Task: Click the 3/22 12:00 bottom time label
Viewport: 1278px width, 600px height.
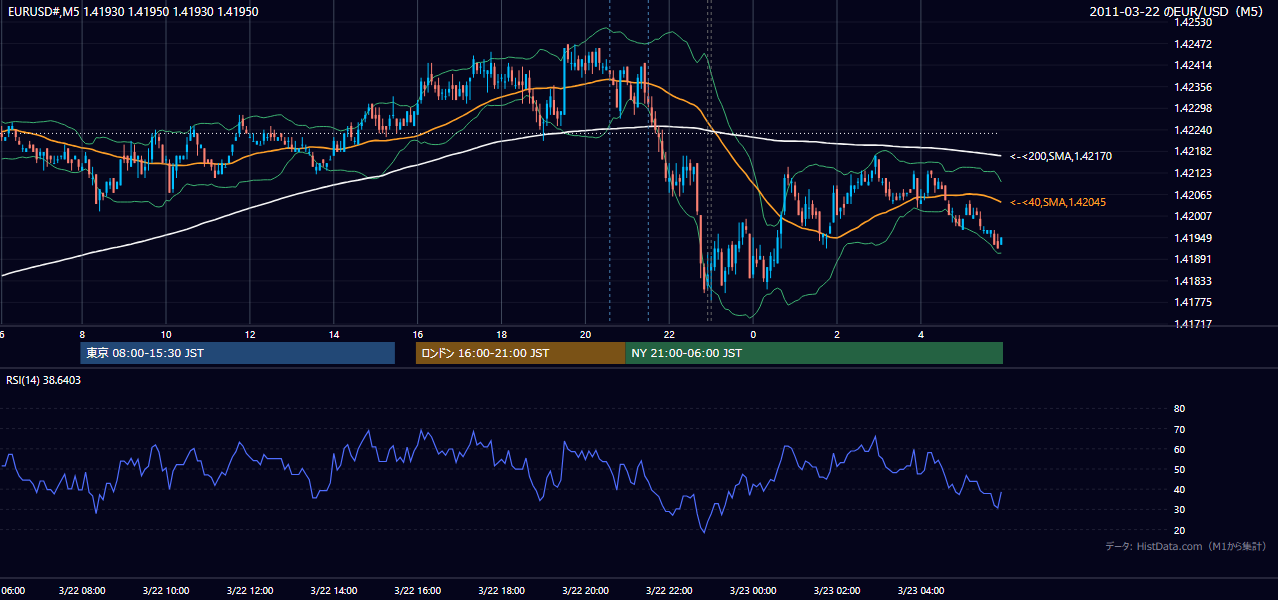Action: (x=251, y=591)
